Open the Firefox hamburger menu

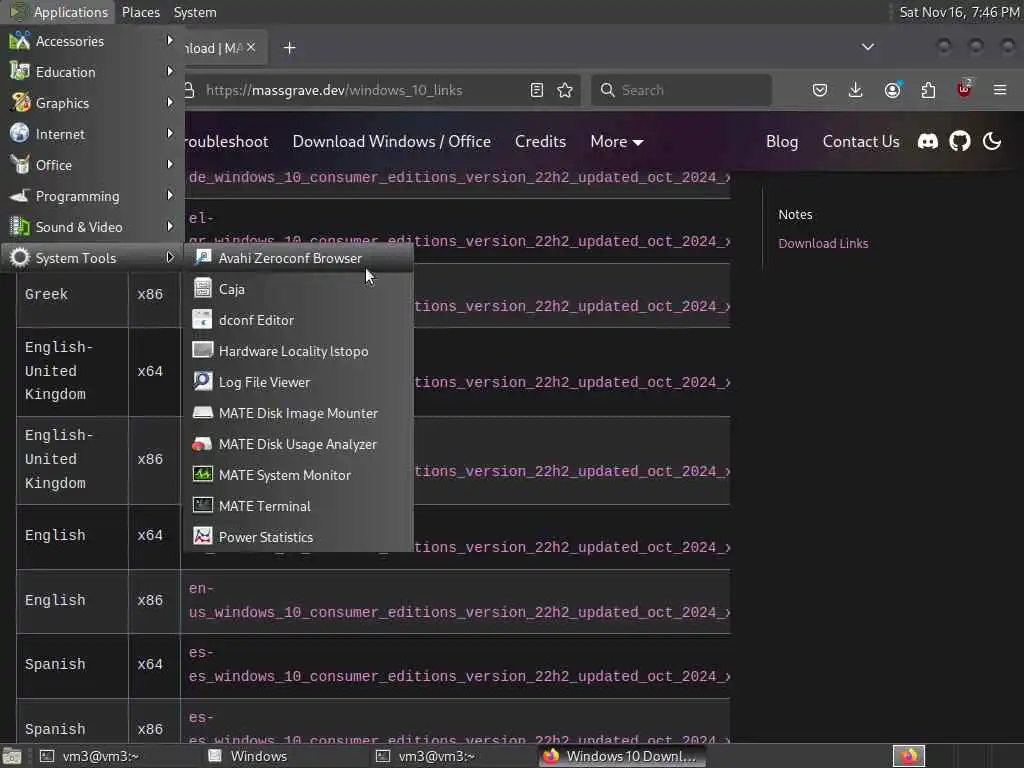pyautogui.click(x=1000, y=90)
